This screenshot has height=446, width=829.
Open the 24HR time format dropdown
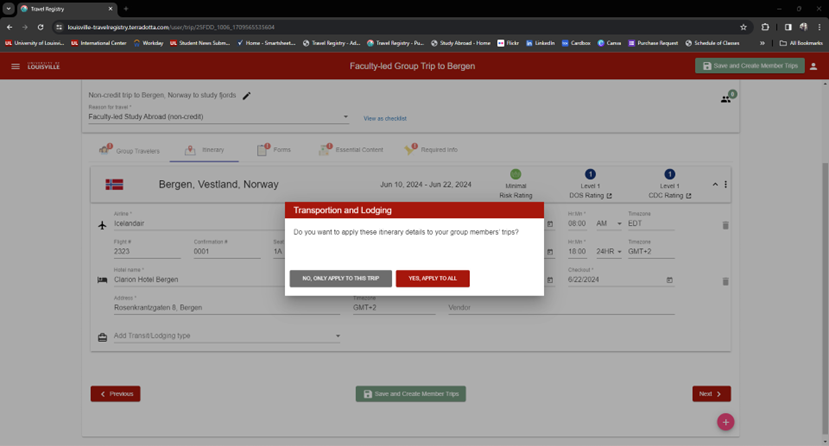609,252
